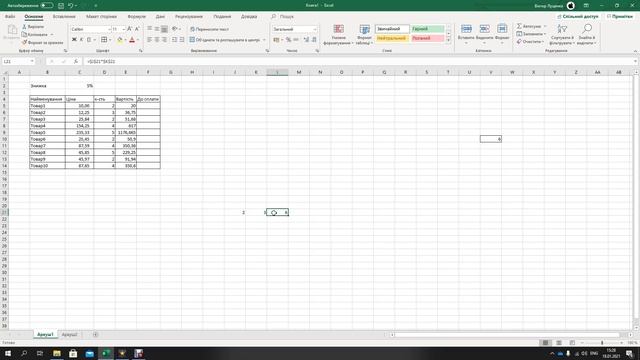Toggle bottom vertical alignment
This screenshot has height=360, width=640.
[164, 29]
